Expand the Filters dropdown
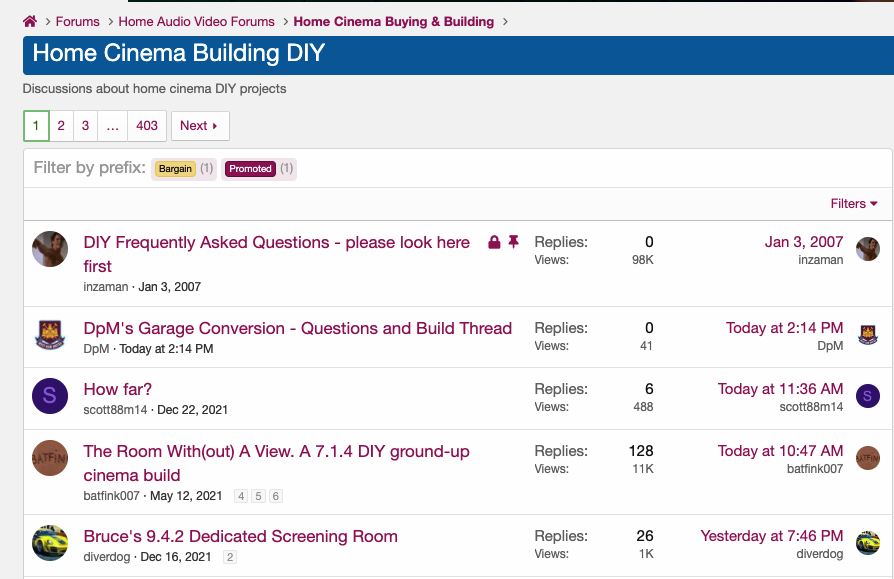 coord(853,203)
